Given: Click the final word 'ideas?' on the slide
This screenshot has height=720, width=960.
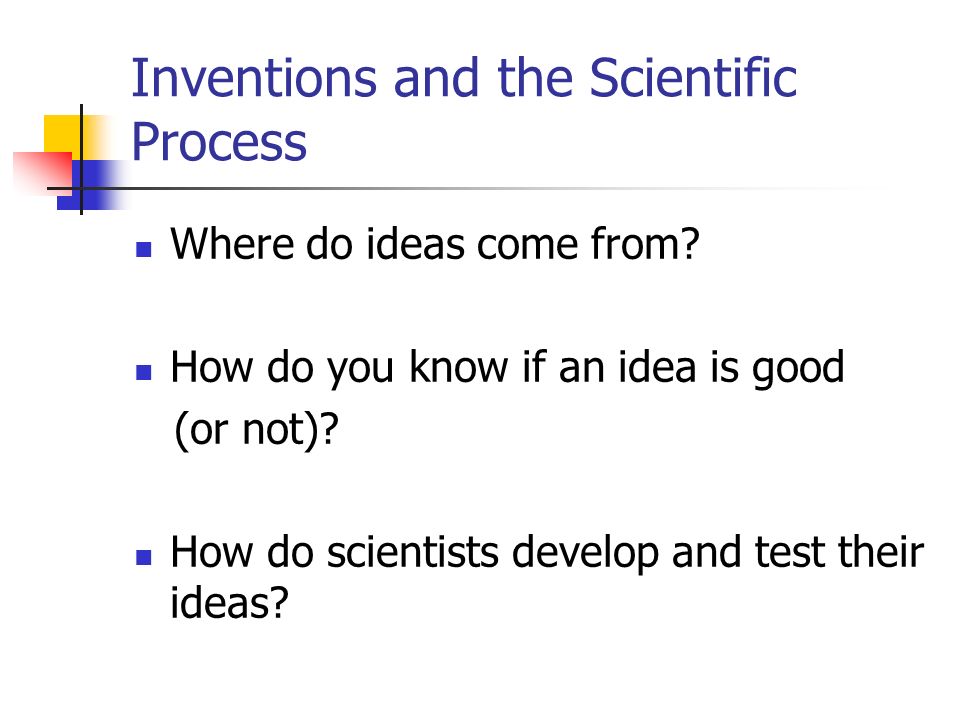Looking at the screenshot, I should (229, 602).
